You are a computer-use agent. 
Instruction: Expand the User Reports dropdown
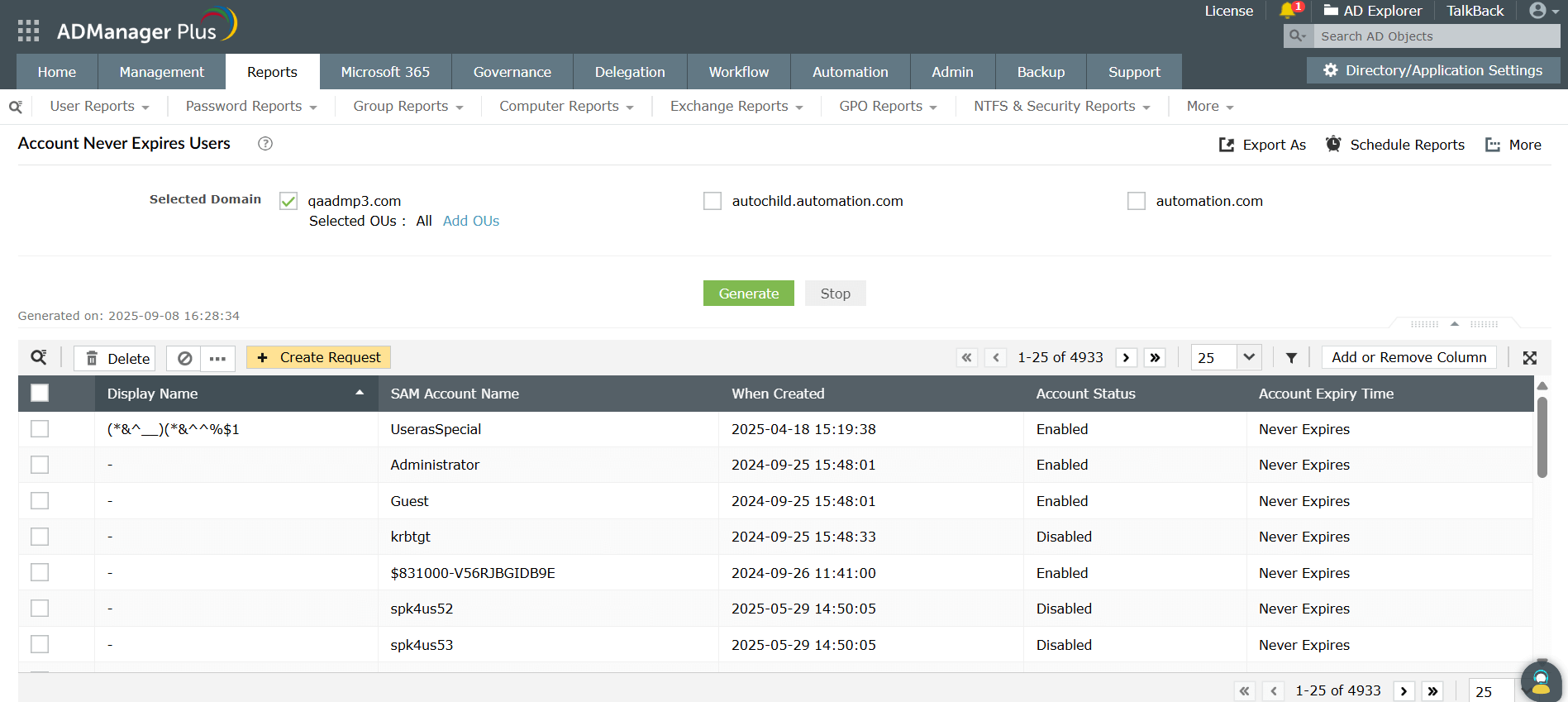point(99,107)
